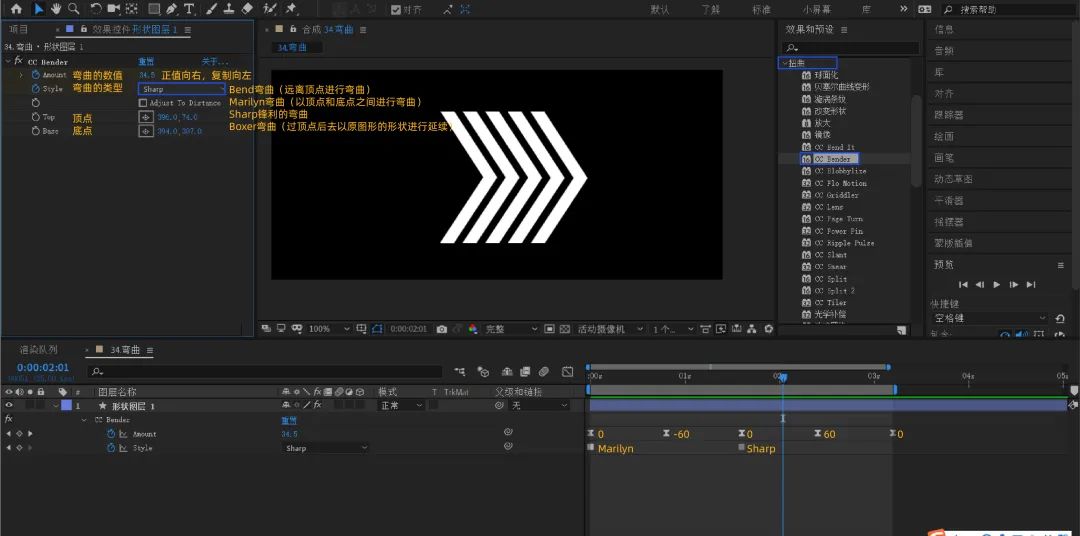Open the 空格键 shortcut dropdown in Preview
Screen dimensions: 1080x536
coord(989,318)
